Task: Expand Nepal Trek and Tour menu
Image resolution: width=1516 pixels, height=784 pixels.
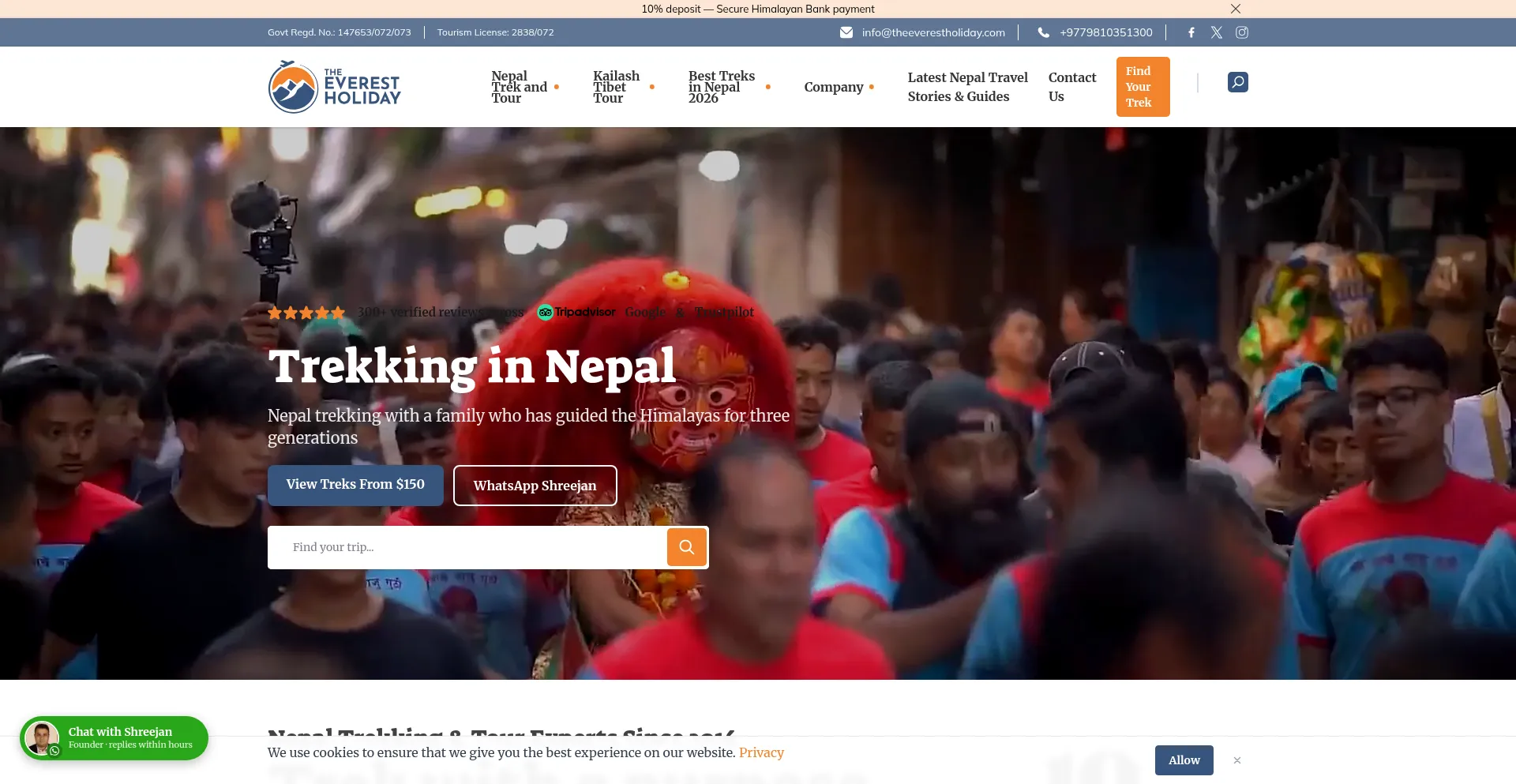Action: (525, 87)
